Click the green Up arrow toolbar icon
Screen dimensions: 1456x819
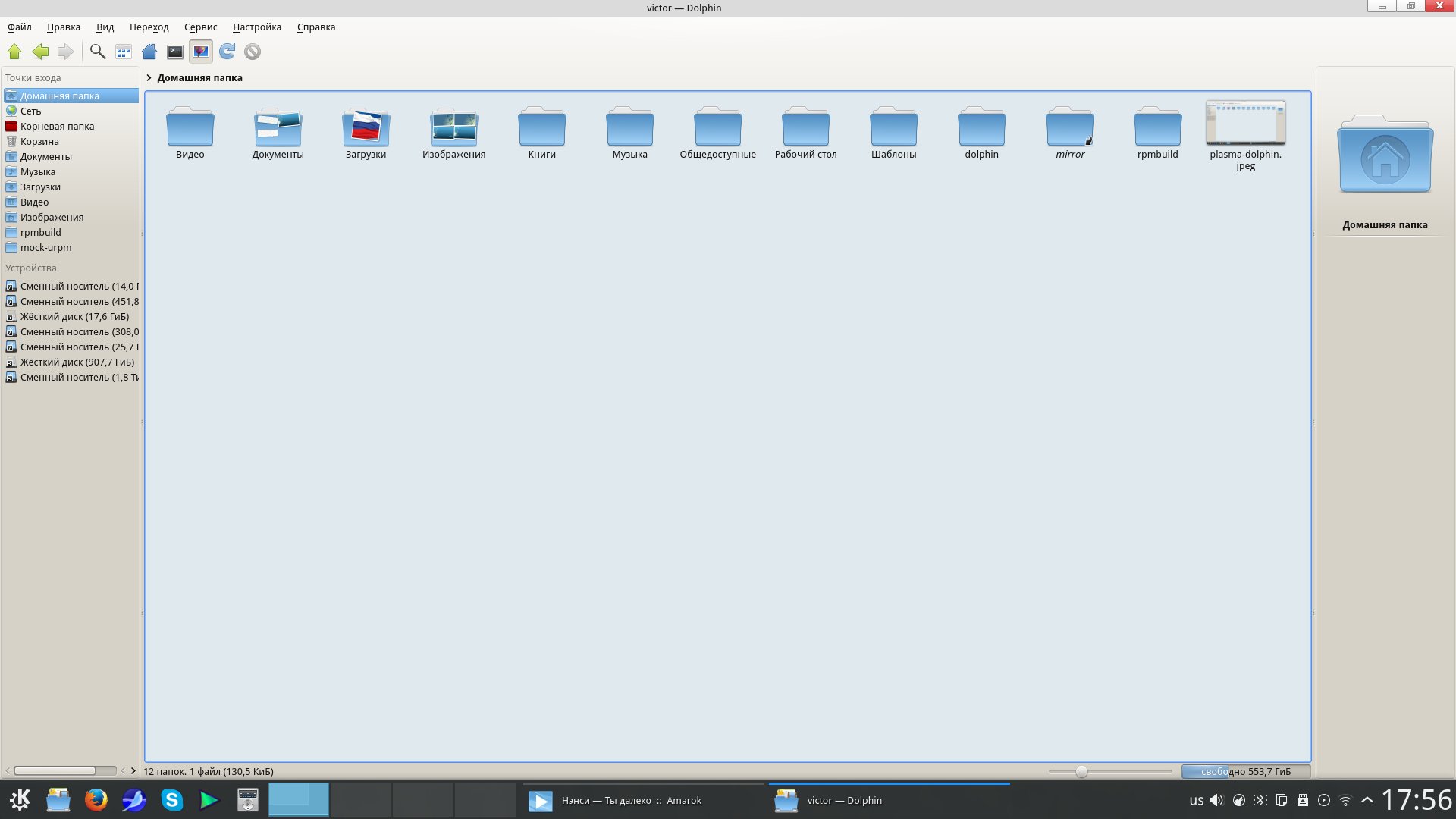point(14,52)
